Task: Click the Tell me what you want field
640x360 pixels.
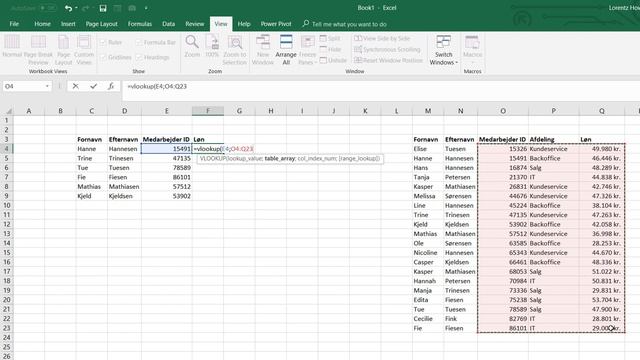Action: click(x=349, y=24)
